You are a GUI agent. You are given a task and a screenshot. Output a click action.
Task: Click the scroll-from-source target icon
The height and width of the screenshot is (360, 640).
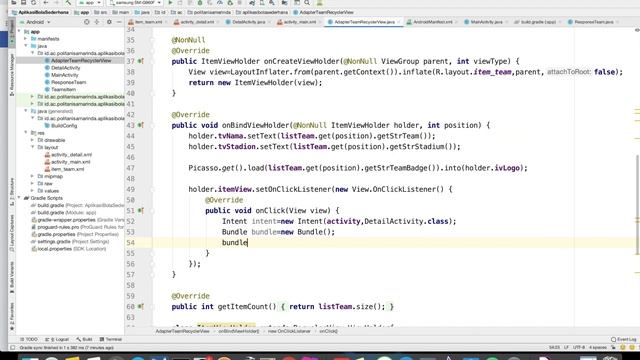click(x=87, y=22)
